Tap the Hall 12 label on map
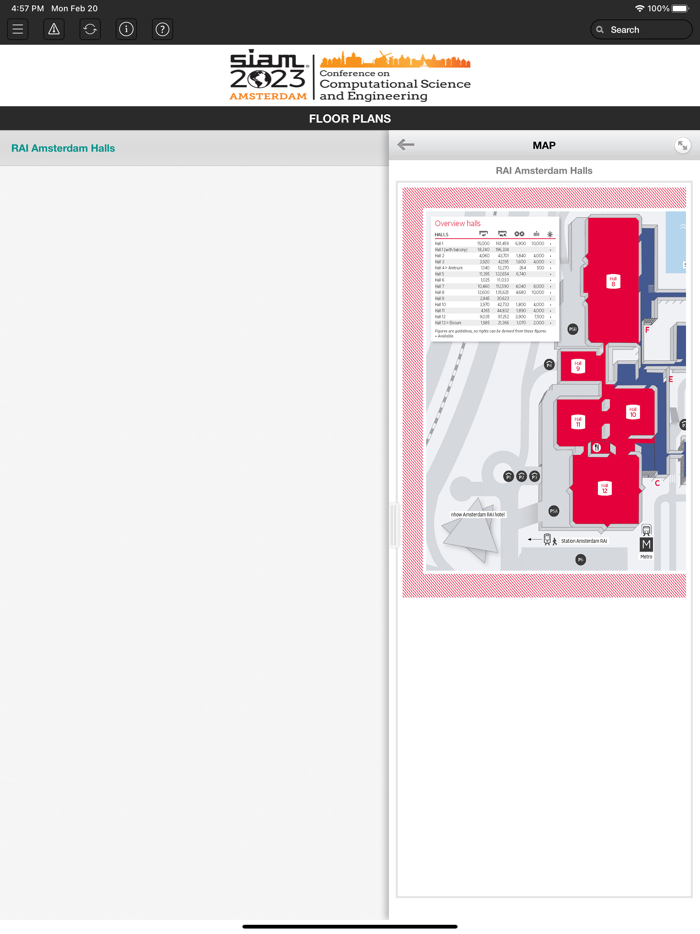Screen dimensions: 700x934 coord(605,488)
